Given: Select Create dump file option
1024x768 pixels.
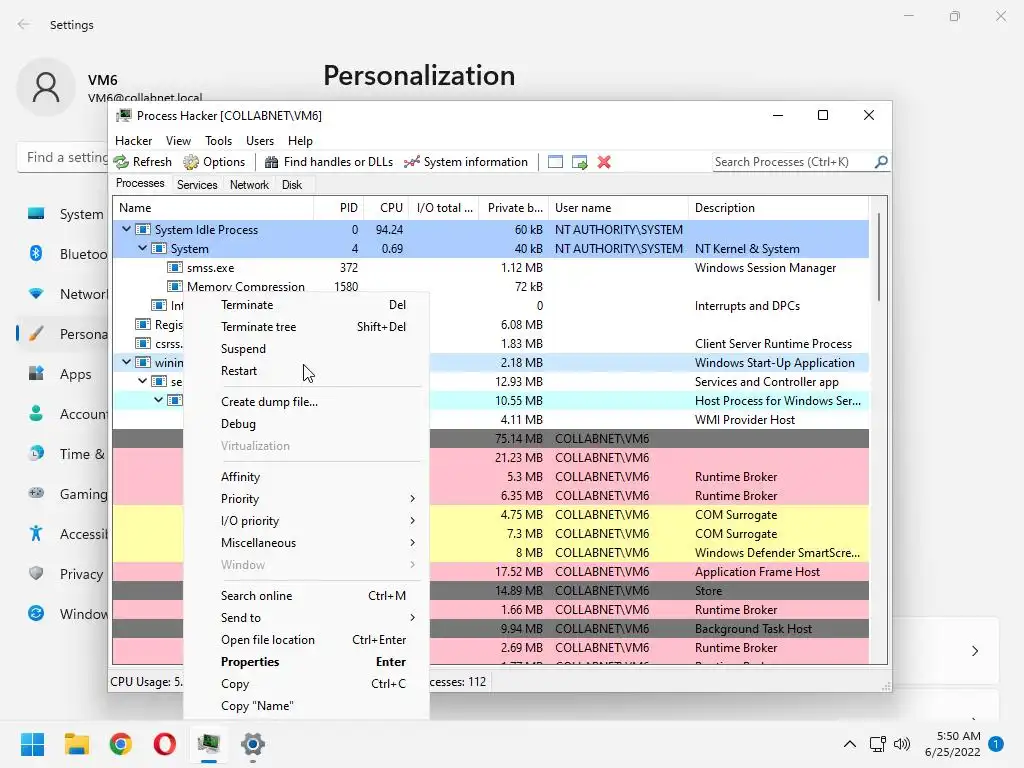Looking at the screenshot, I should pyautogui.click(x=306, y=402).
